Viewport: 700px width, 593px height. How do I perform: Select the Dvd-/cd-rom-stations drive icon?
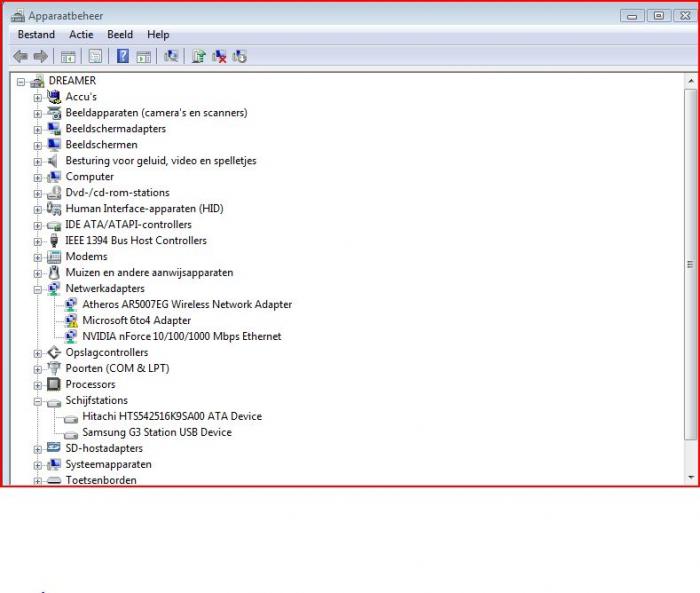(x=54, y=192)
